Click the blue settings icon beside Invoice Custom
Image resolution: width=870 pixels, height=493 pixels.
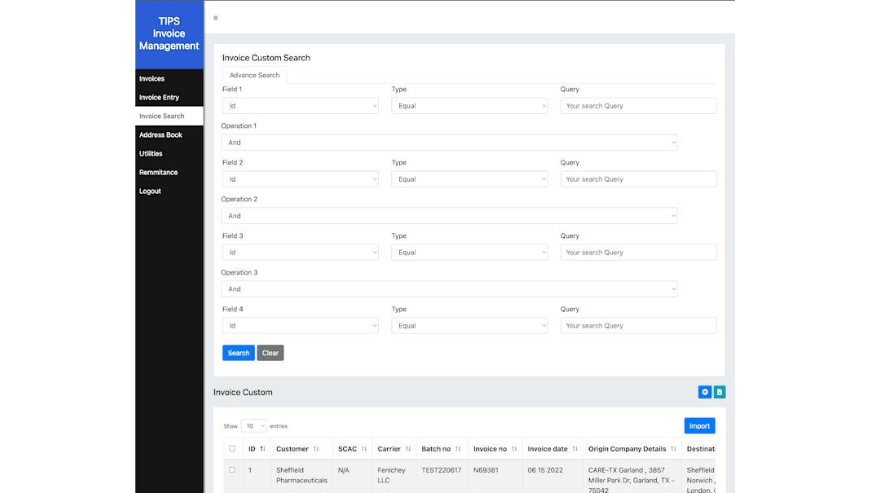click(x=705, y=392)
